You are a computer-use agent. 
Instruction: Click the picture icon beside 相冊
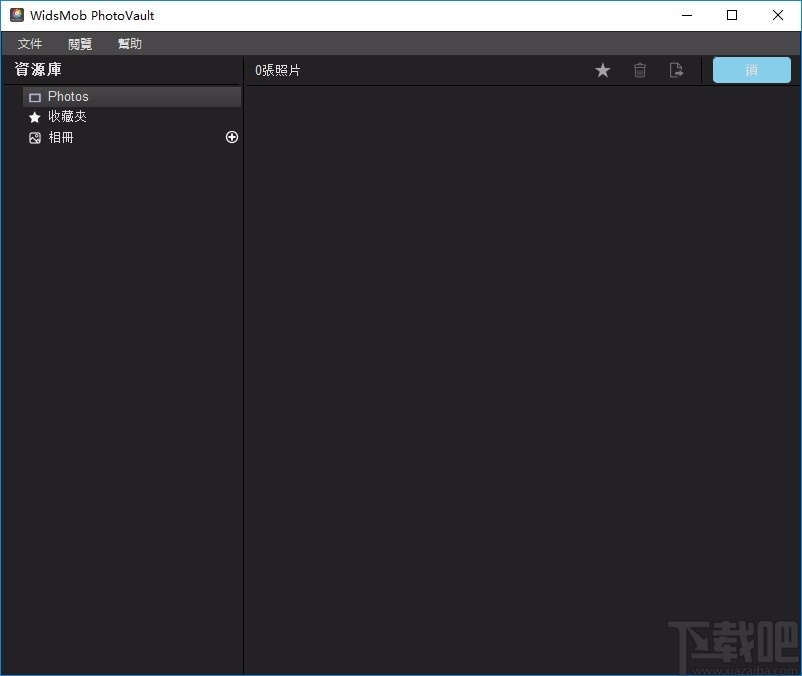(34, 137)
